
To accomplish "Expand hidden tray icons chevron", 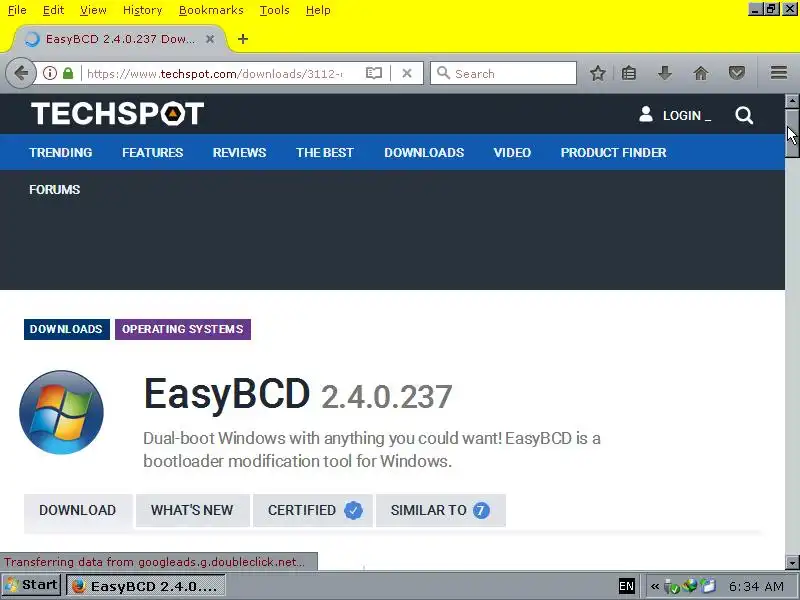I will pos(655,586).
